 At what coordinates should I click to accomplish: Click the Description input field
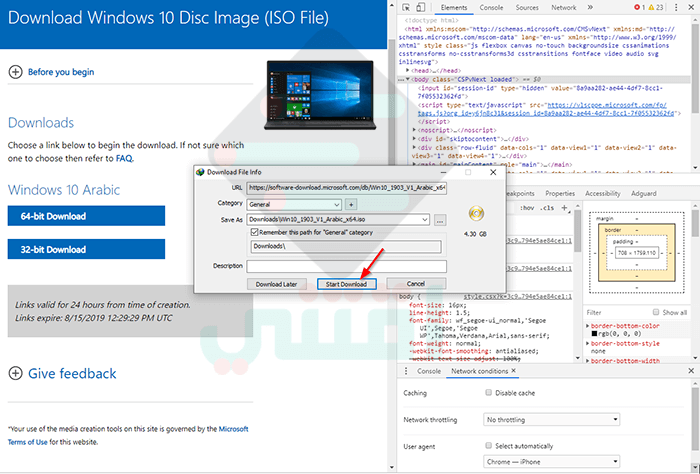[x=346, y=266]
